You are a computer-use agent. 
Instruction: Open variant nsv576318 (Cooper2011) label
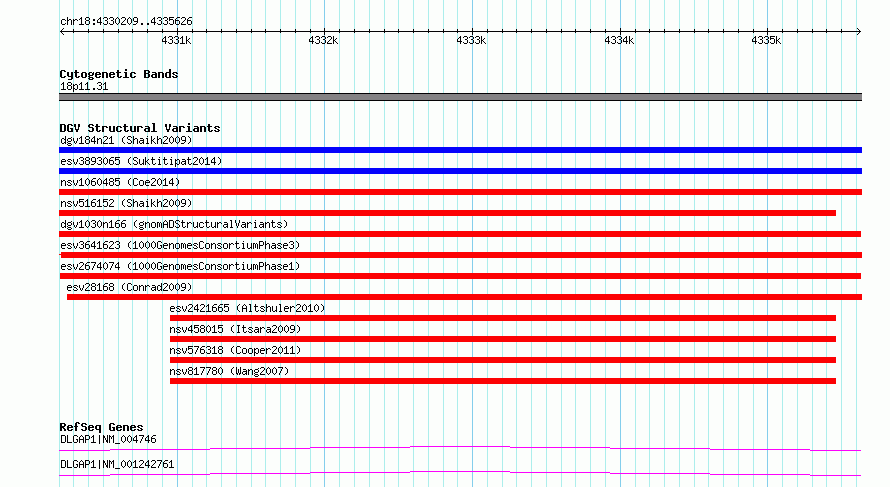(x=235, y=350)
